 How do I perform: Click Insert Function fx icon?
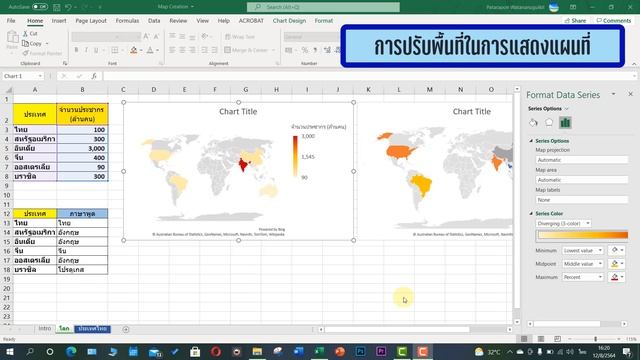pyautogui.click(x=94, y=76)
